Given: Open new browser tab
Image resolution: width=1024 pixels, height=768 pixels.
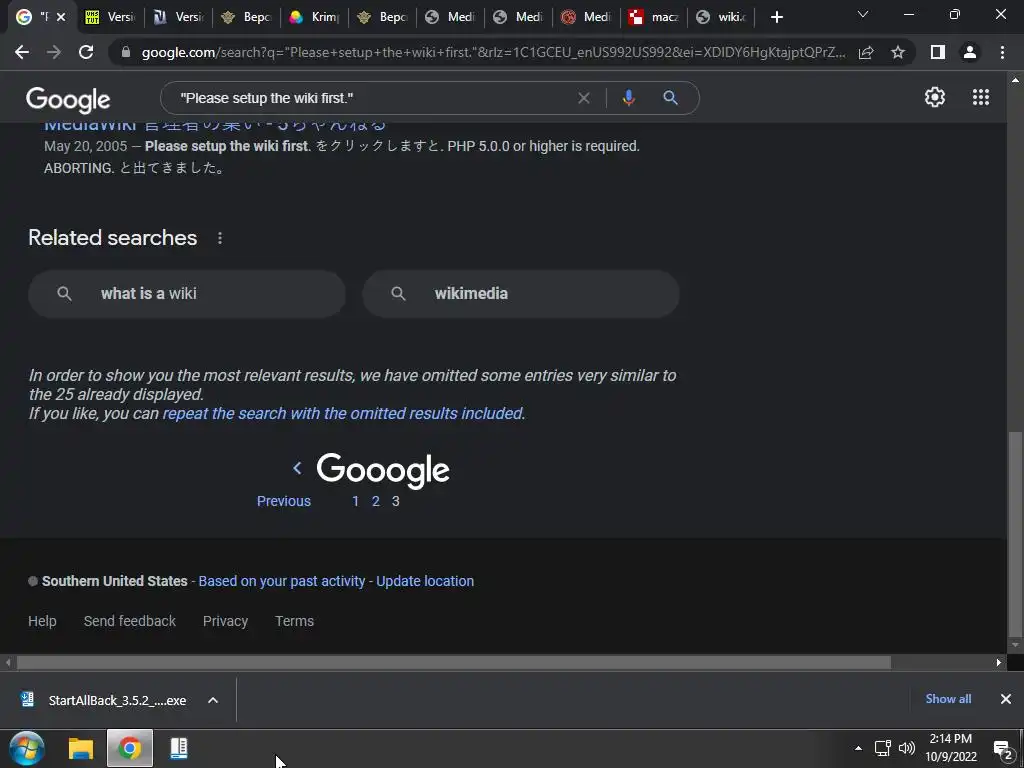Looking at the screenshot, I should tap(776, 17).
